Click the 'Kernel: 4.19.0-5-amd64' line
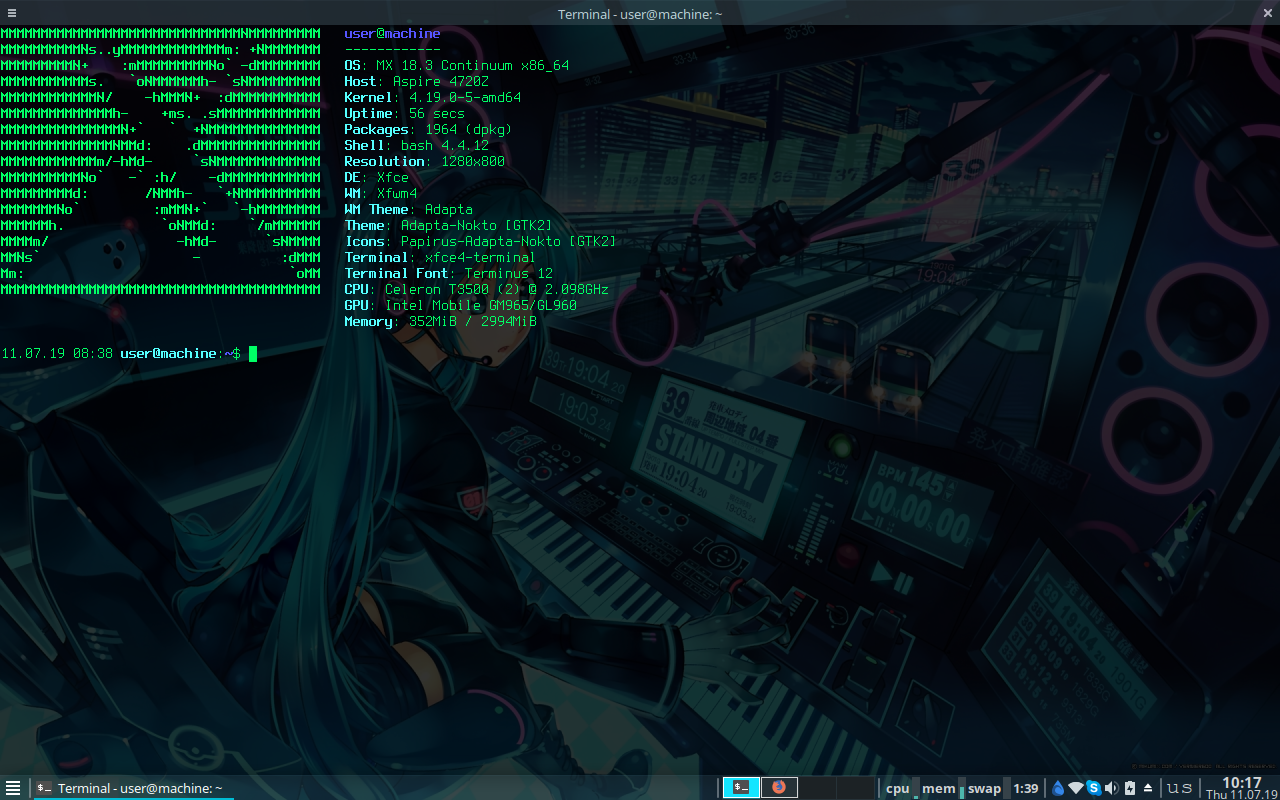This screenshot has height=800, width=1280. coord(432,97)
